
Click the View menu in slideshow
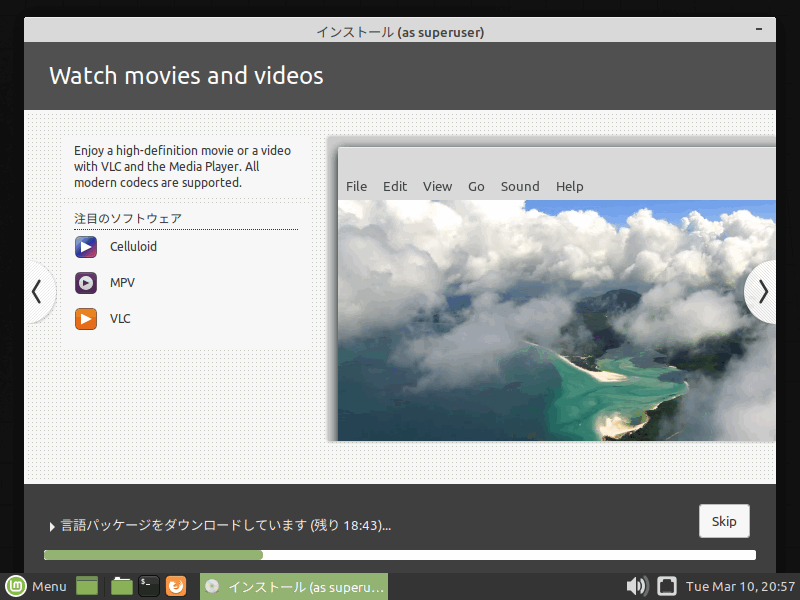(437, 187)
